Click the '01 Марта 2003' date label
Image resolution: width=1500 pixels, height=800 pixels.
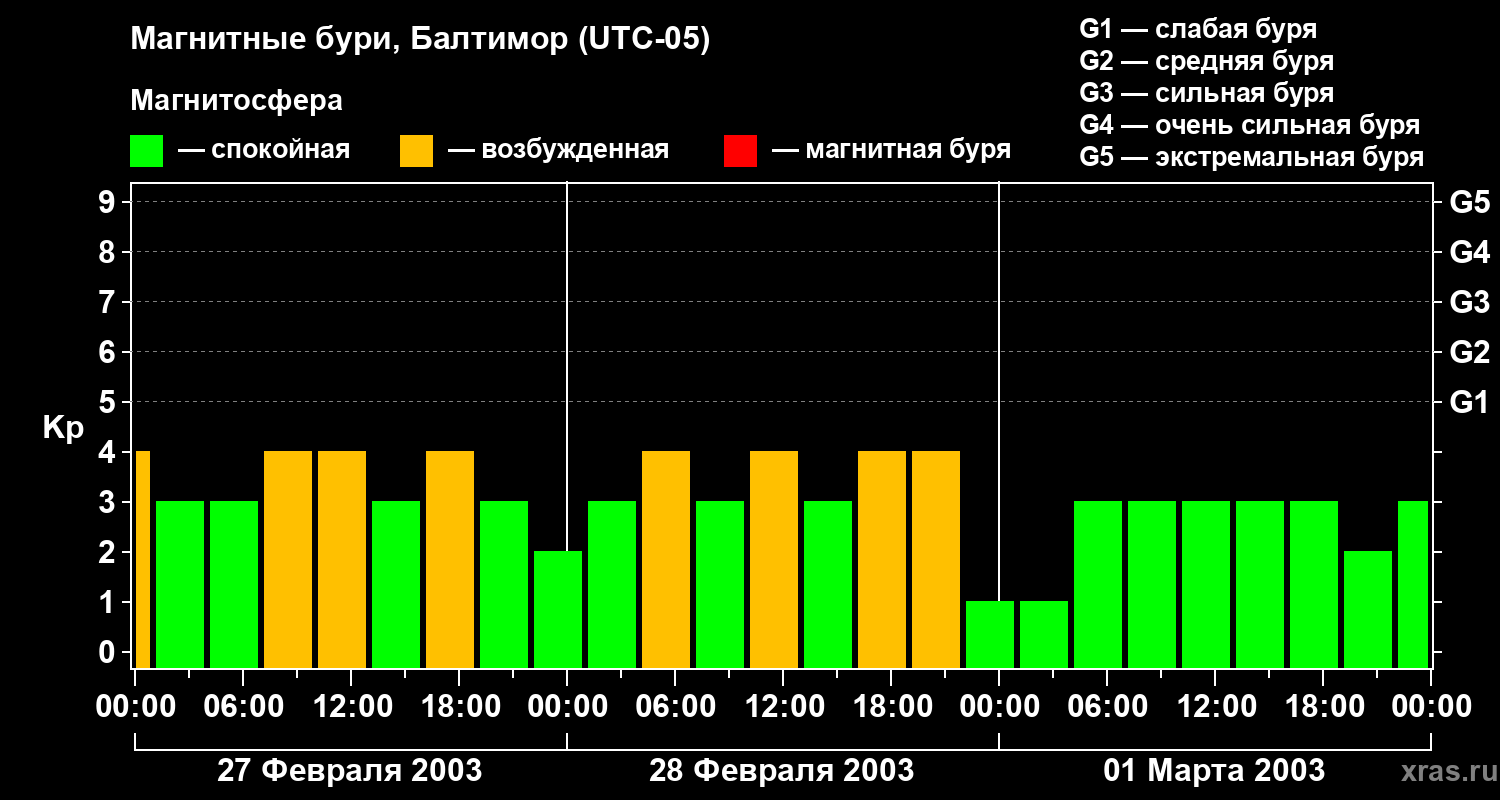[1214, 771]
